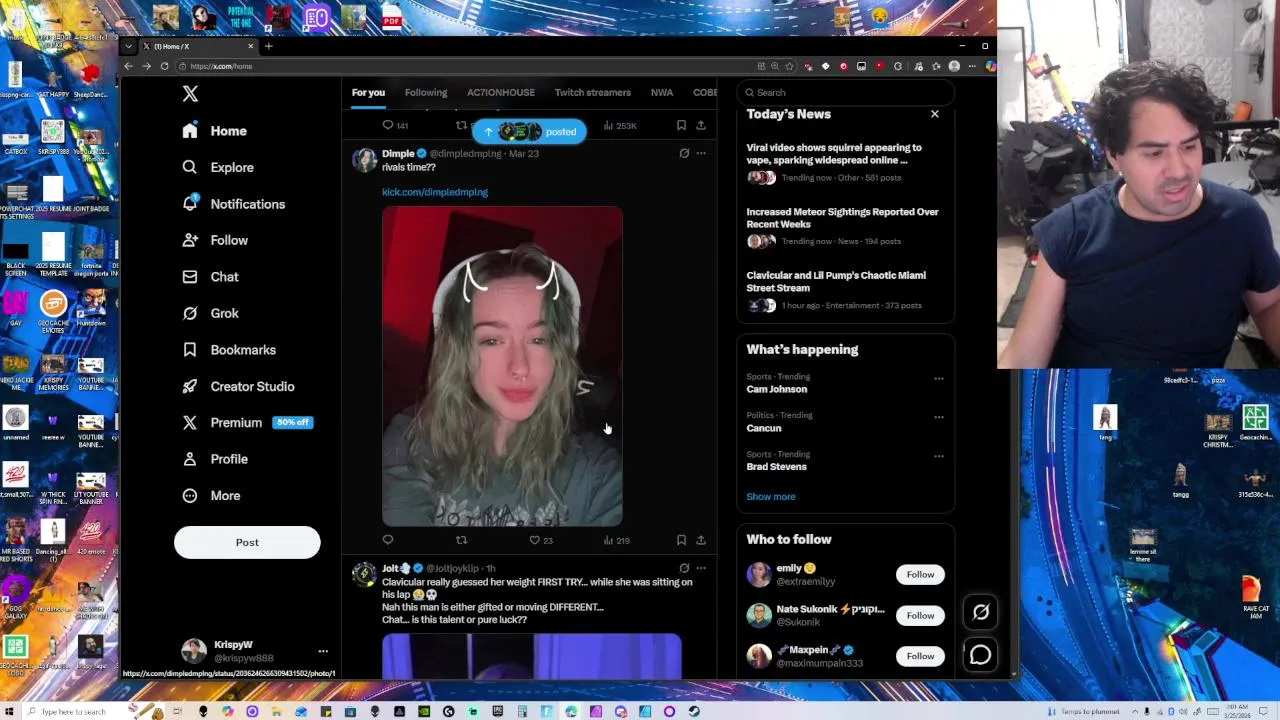
Task: Open floating chat messages button
Action: click(980, 654)
